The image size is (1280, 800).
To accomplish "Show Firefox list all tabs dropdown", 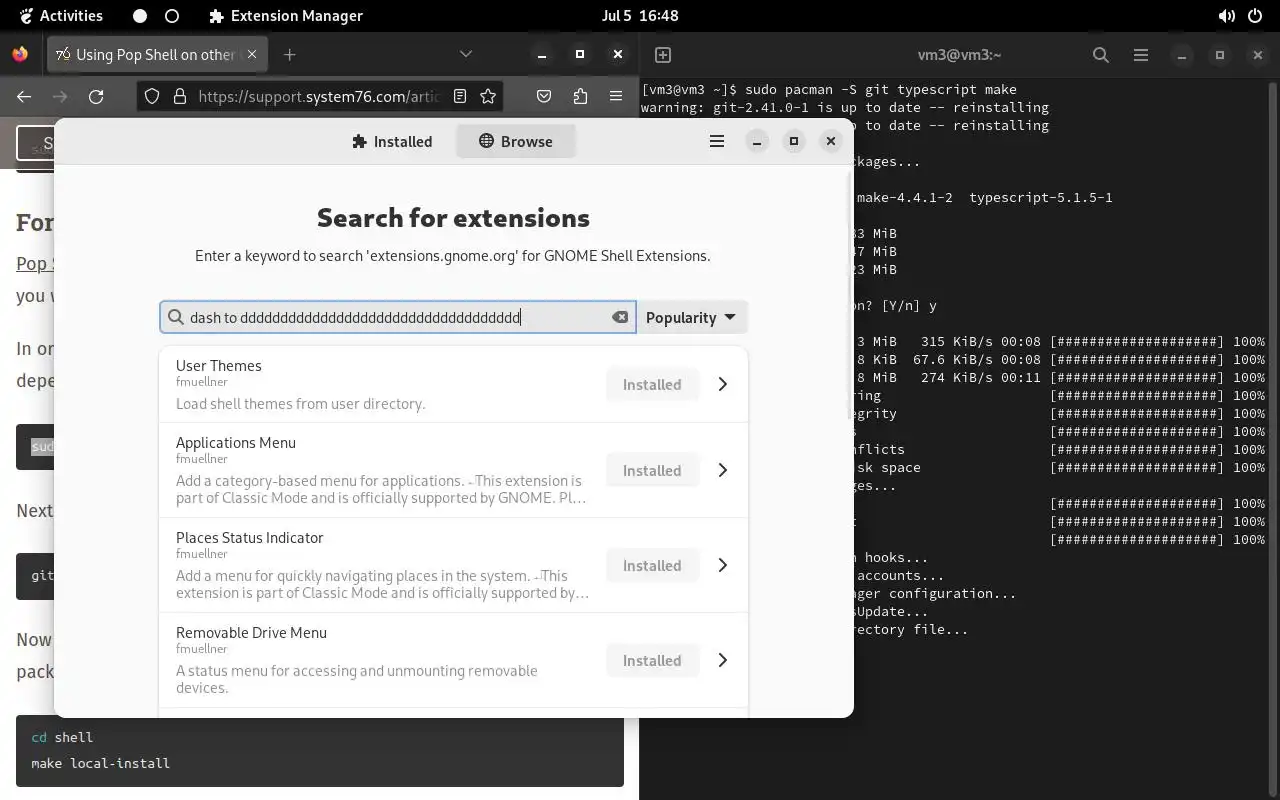I will (466, 54).
